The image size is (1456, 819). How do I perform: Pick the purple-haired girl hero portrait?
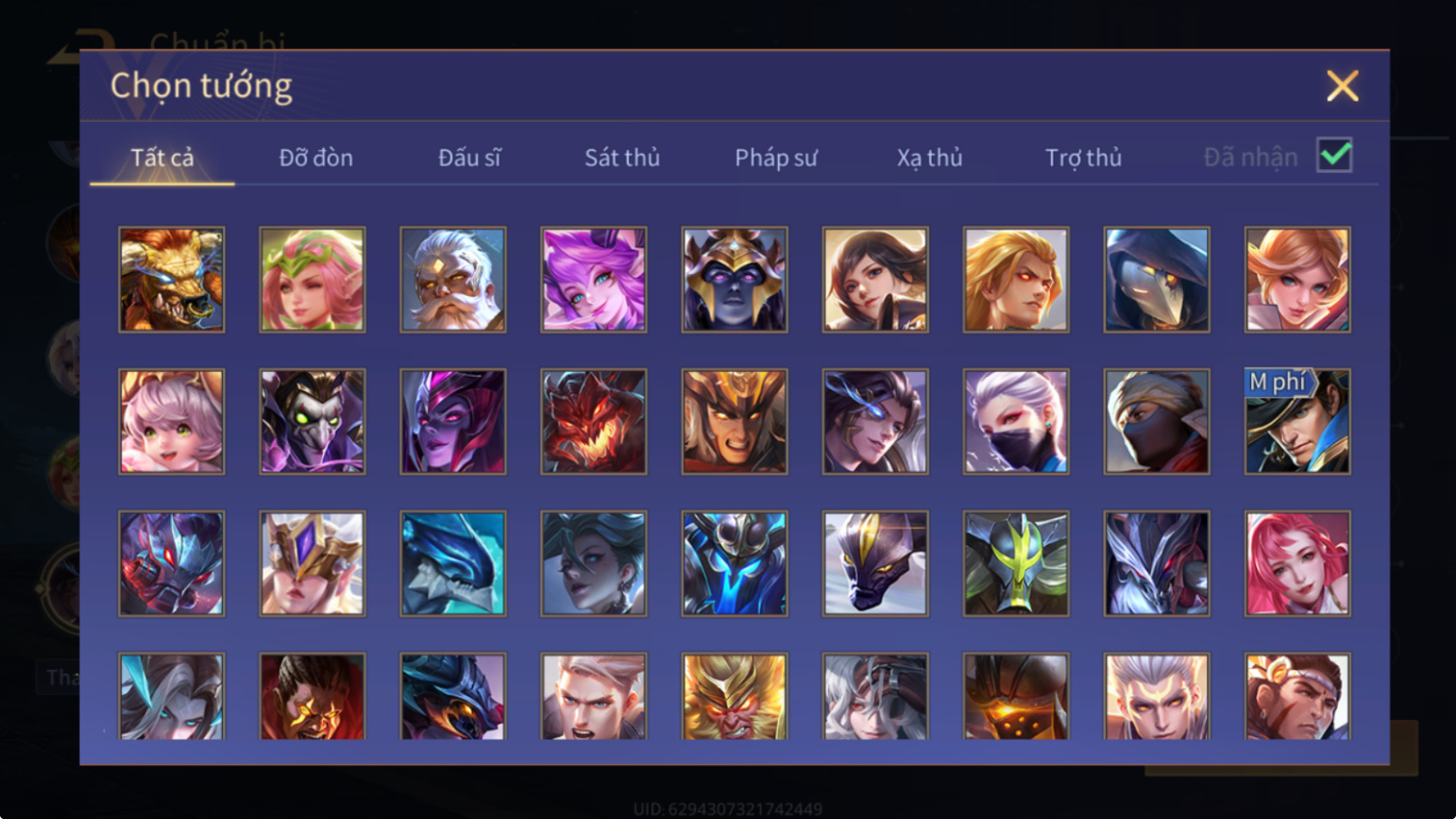click(x=594, y=280)
